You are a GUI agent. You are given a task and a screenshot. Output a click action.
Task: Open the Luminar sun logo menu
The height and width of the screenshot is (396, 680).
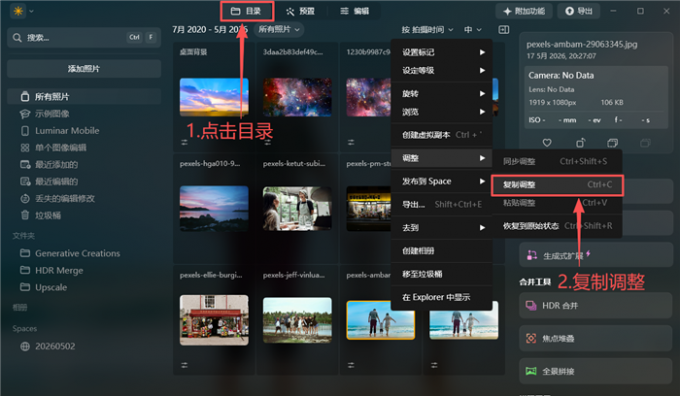coord(18,11)
